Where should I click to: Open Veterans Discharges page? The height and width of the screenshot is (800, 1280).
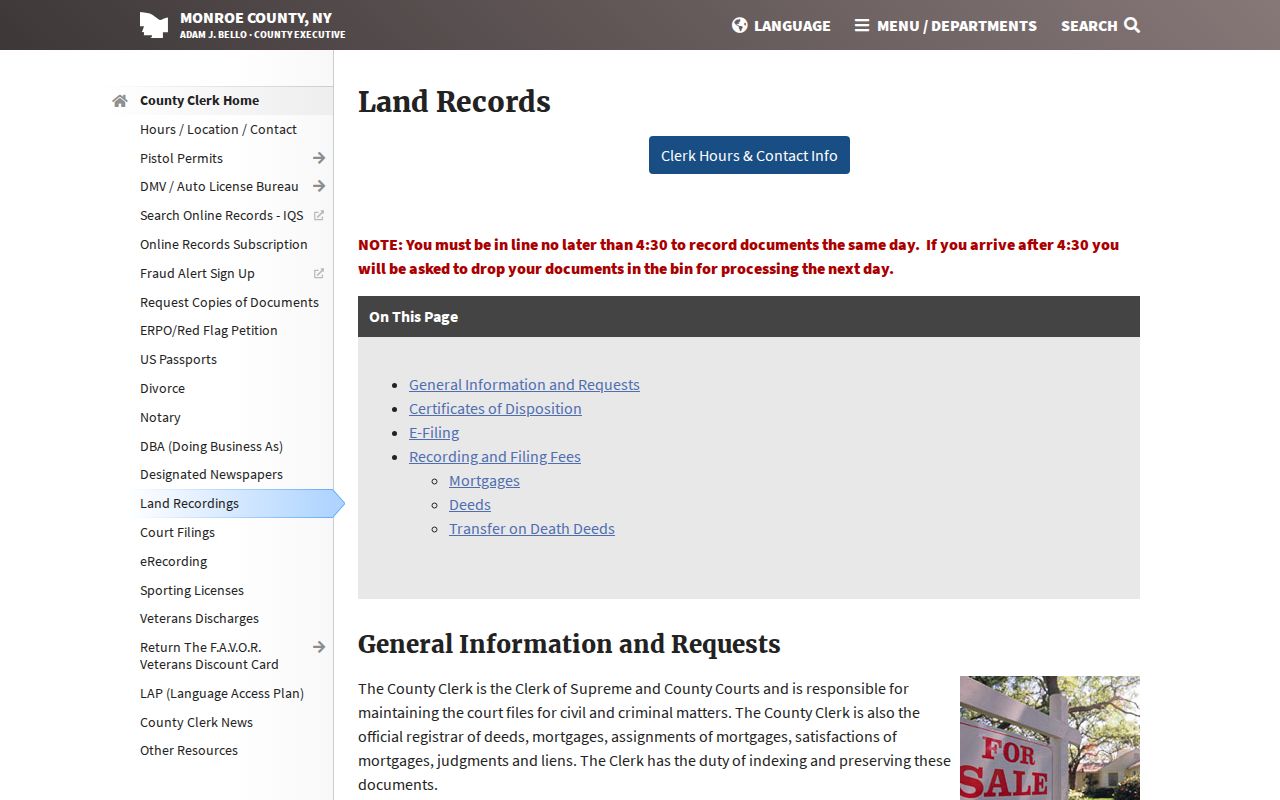[x=199, y=618]
